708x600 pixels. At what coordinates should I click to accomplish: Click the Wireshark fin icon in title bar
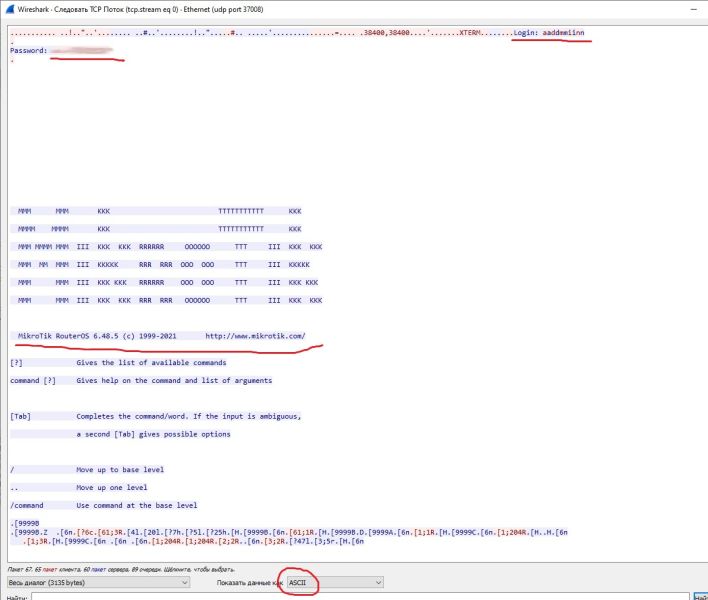tap(10, 9)
